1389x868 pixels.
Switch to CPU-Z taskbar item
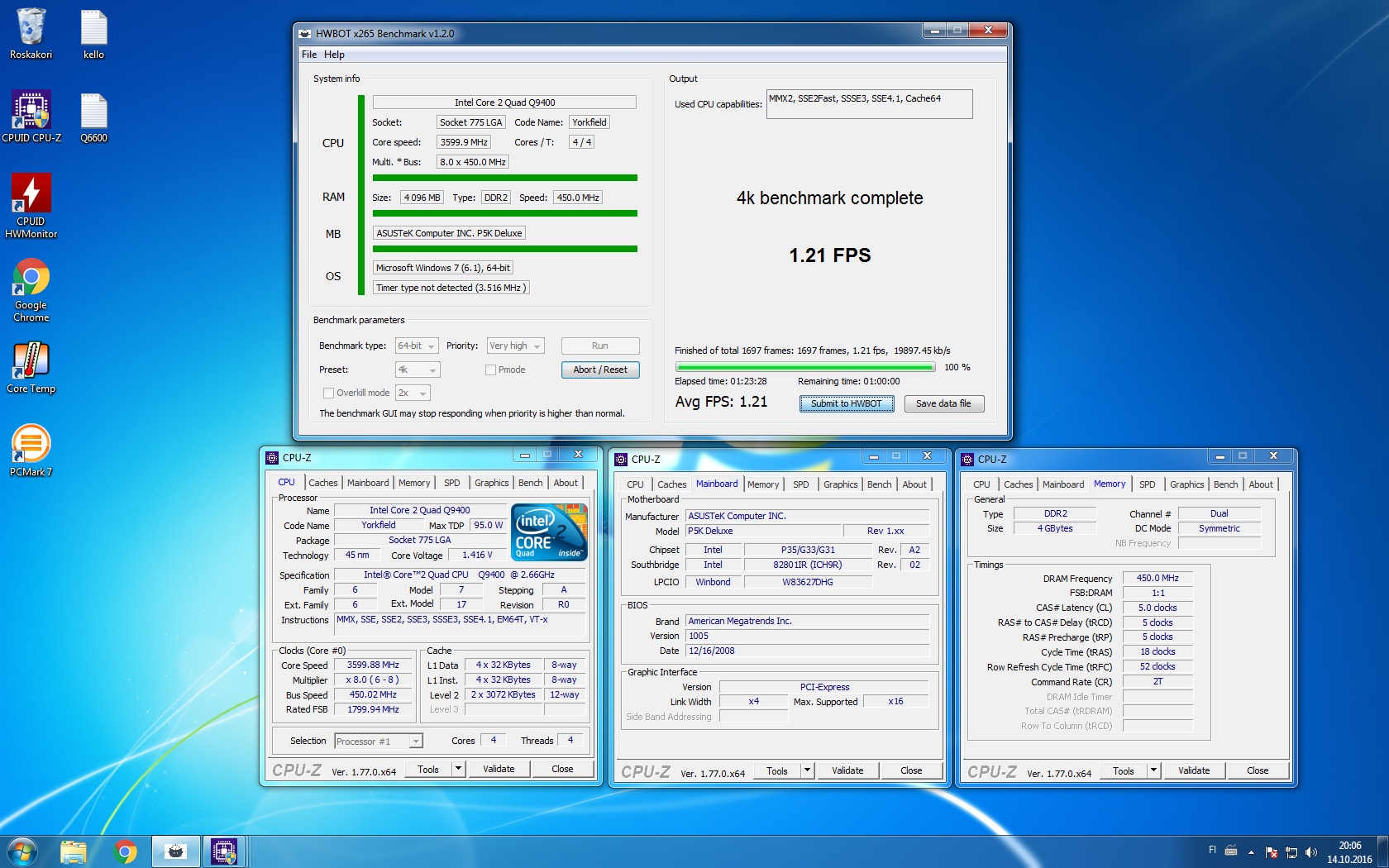coord(224,851)
